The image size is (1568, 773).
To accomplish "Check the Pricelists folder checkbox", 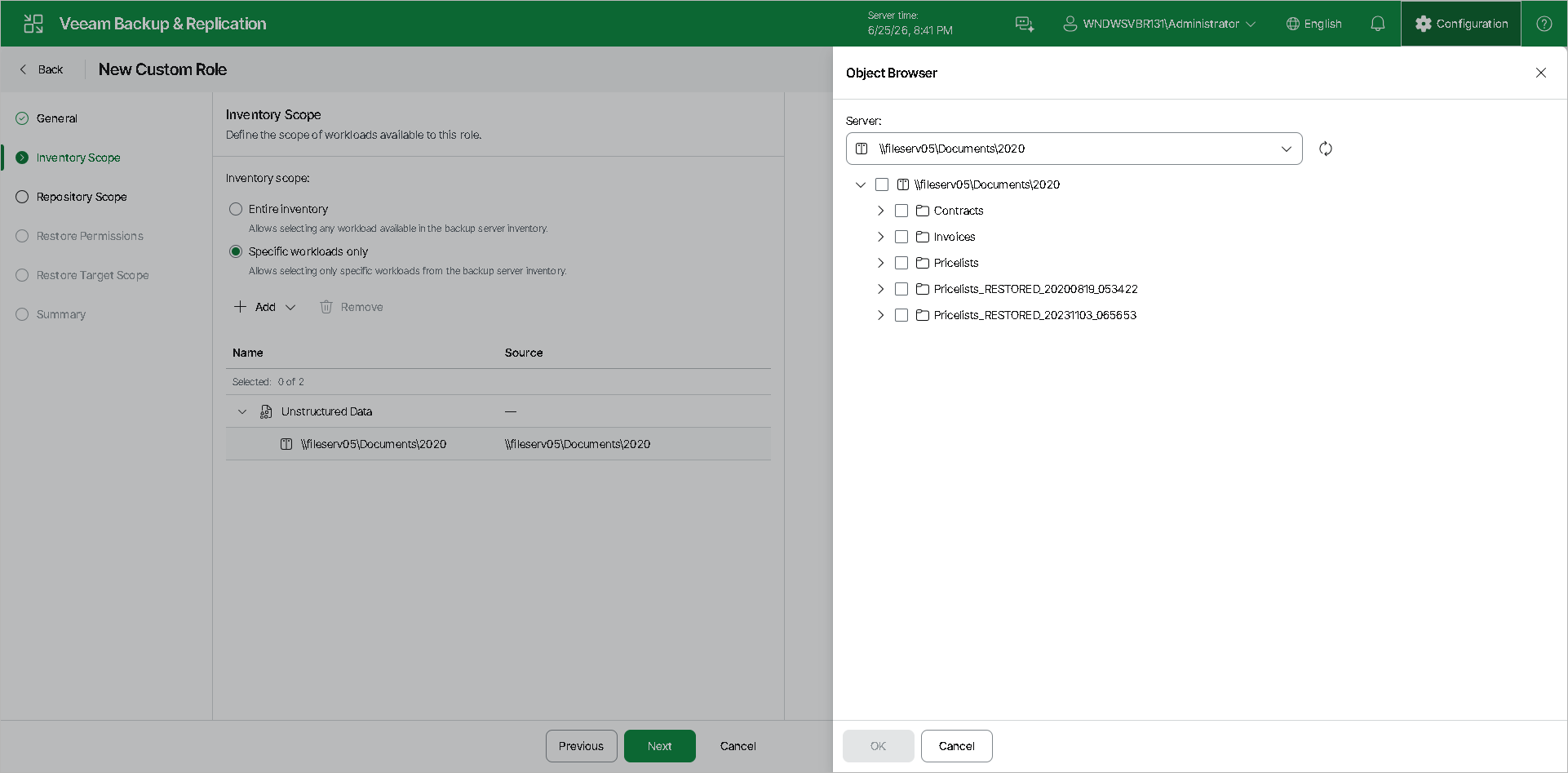I will click(901, 263).
